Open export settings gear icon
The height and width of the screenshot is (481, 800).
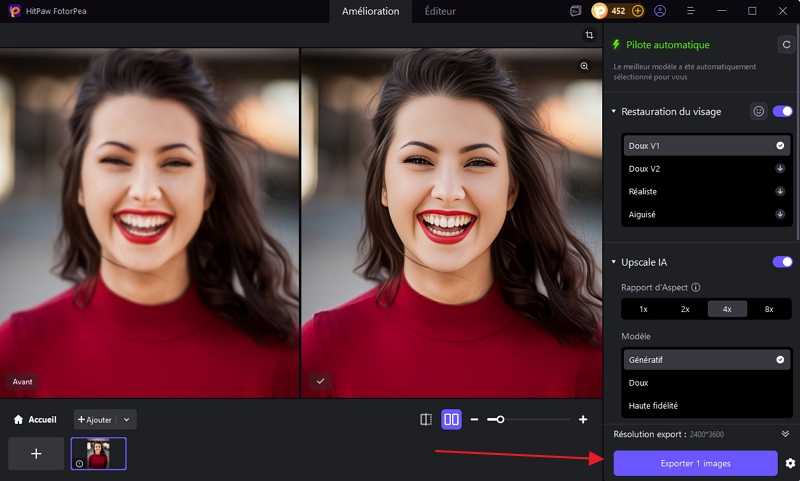point(790,463)
